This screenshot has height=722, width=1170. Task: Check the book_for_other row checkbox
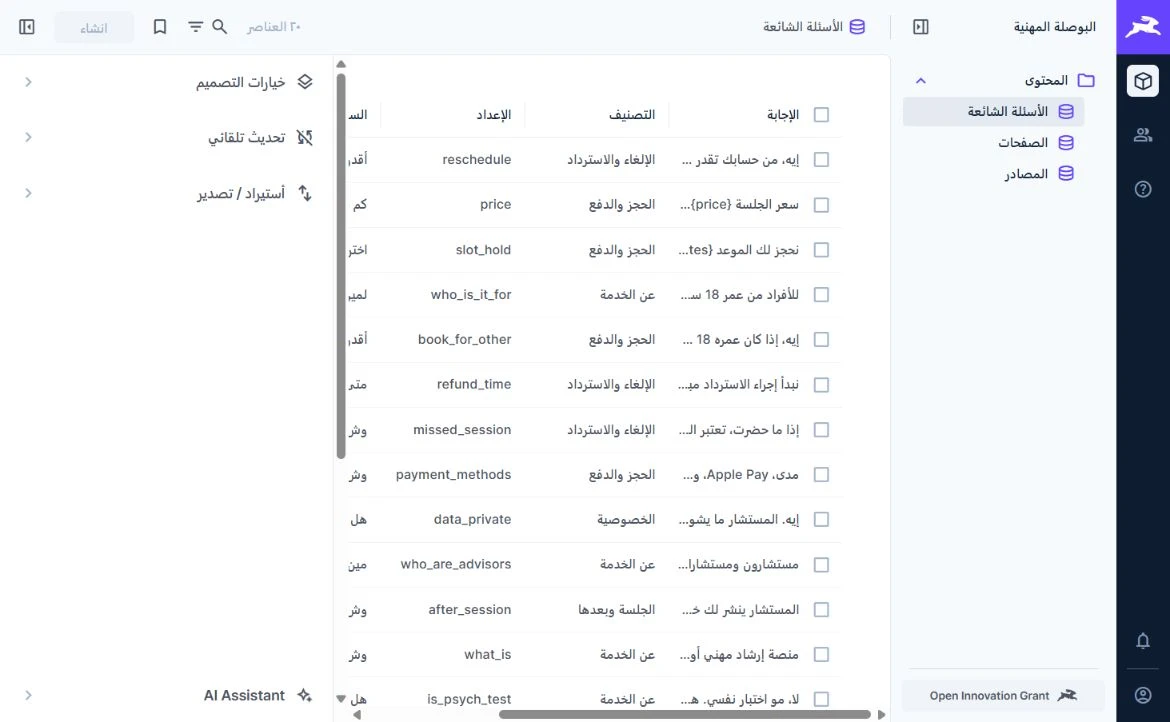[x=822, y=339]
